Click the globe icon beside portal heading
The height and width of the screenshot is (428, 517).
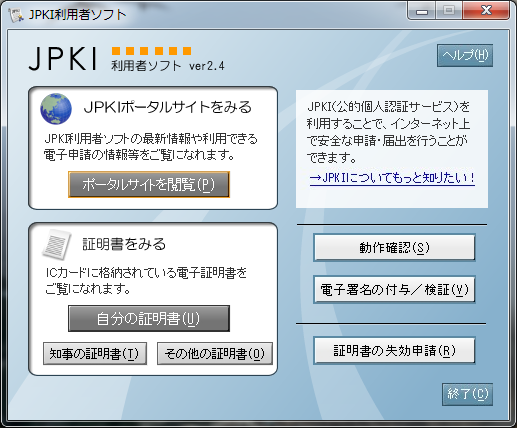tap(56, 109)
